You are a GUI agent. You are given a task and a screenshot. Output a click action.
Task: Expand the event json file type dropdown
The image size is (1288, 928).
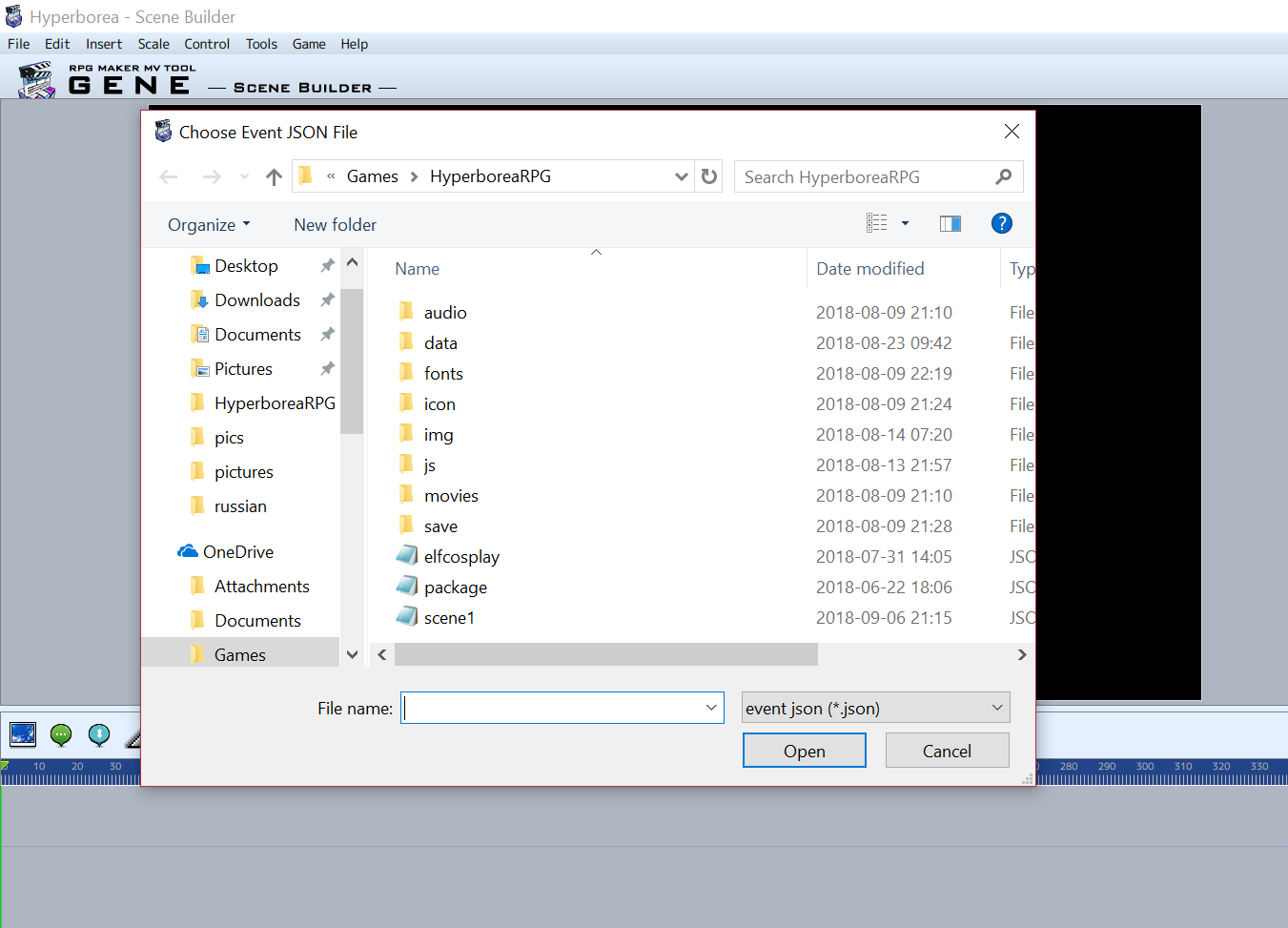click(996, 708)
